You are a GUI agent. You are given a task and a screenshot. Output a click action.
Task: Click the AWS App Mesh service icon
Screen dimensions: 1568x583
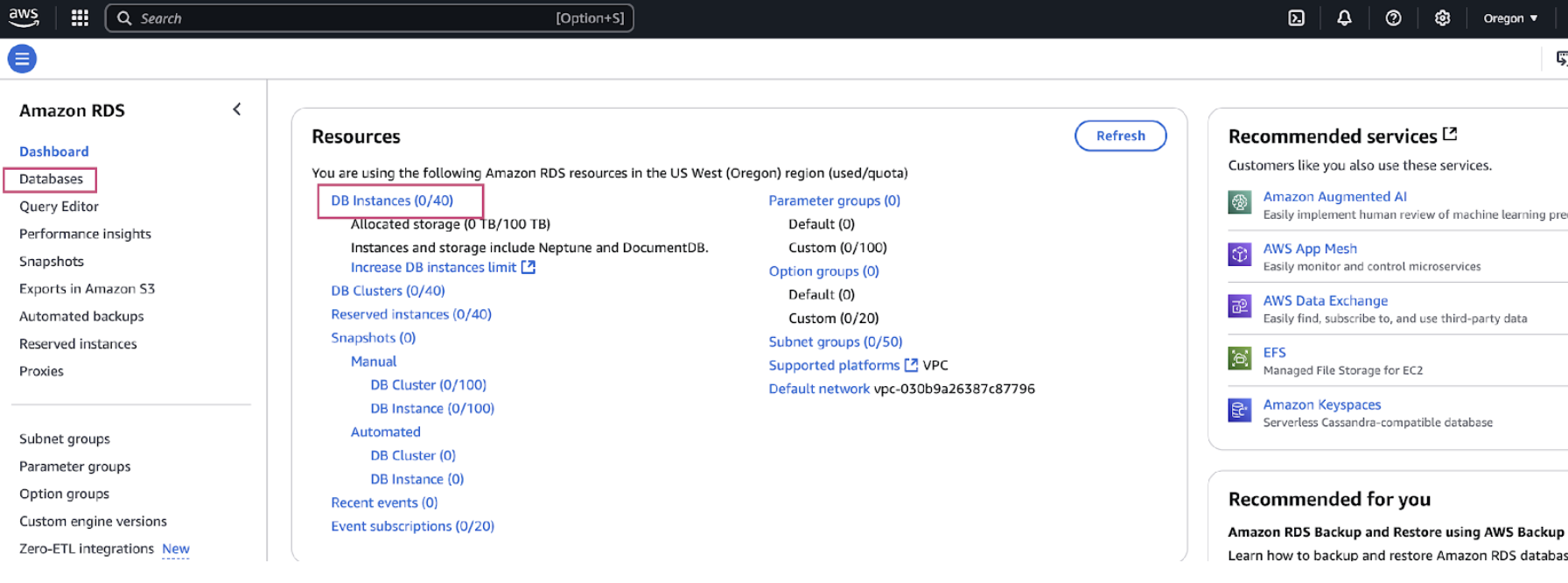coord(1240,255)
